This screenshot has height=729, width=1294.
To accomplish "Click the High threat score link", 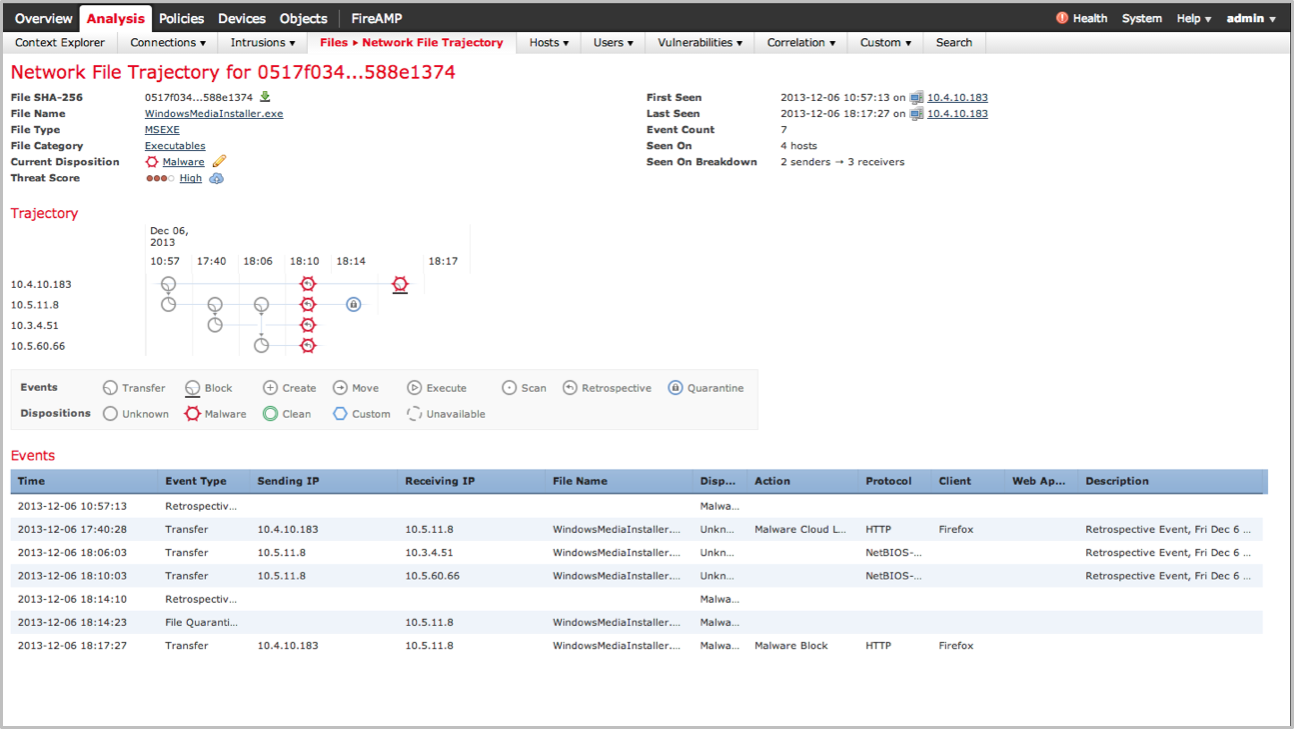I will point(191,178).
